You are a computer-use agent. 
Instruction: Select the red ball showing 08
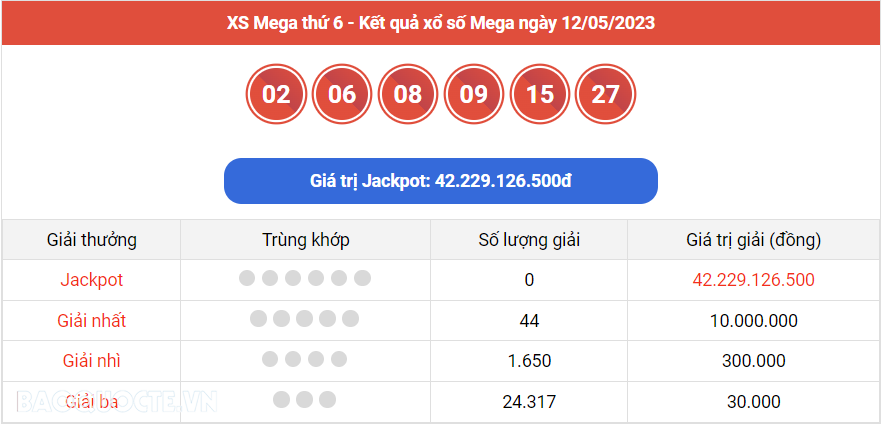point(408,95)
